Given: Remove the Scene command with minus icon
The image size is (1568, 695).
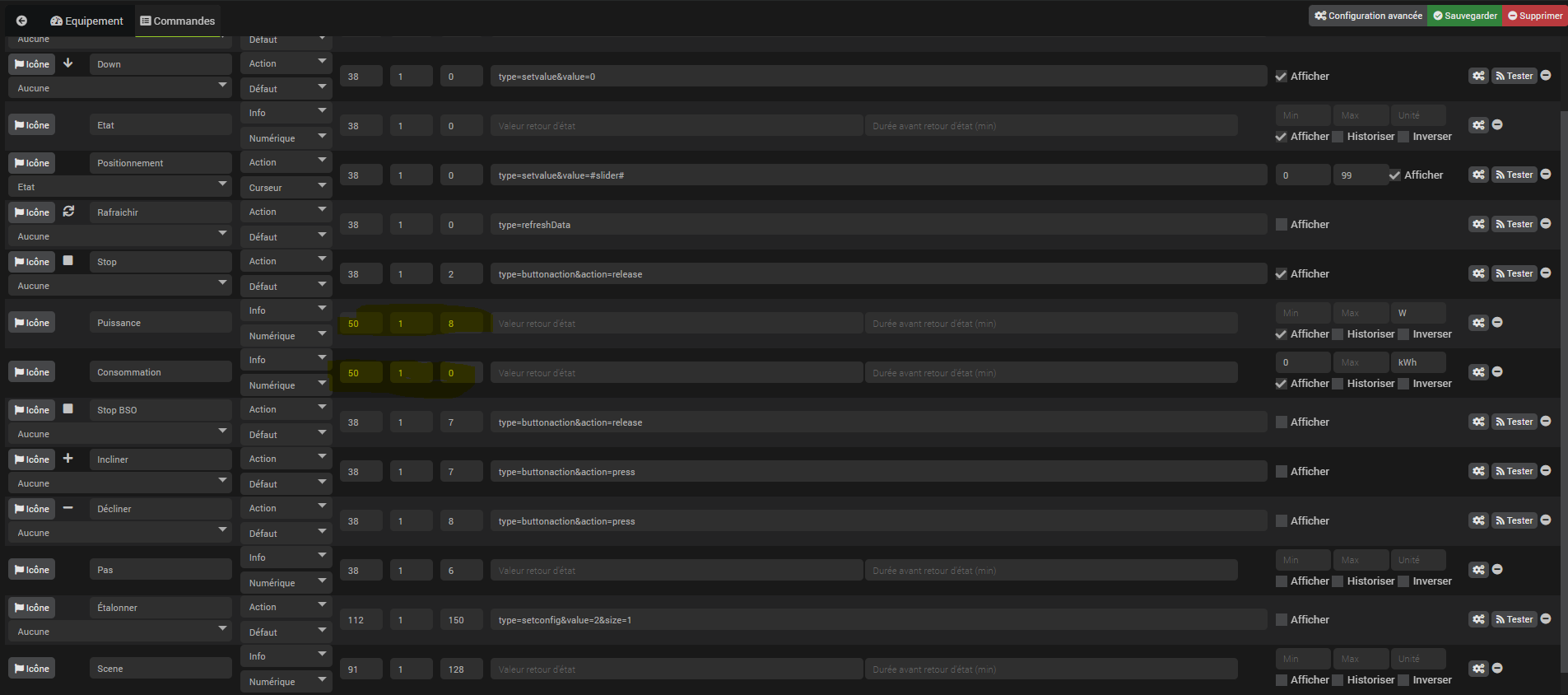Looking at the screenshot, I should click(x=1497, y=668).
